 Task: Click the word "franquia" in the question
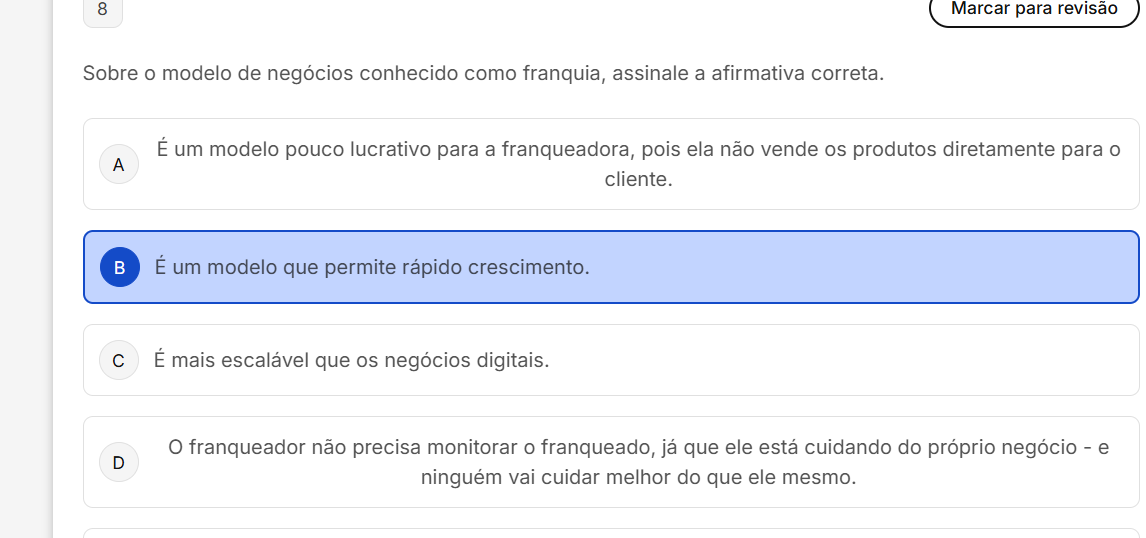tap(565, 73)
